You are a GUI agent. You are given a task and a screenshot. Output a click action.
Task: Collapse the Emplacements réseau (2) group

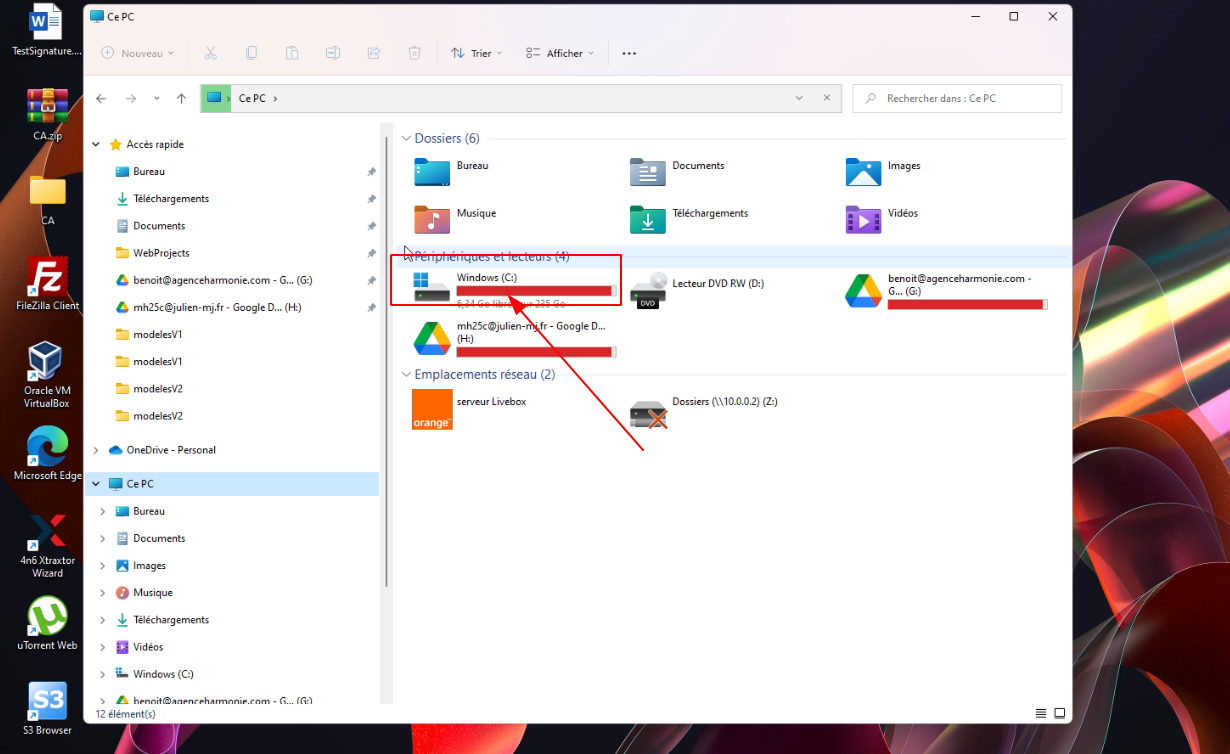pyautogui.click(x=406, y=374)
